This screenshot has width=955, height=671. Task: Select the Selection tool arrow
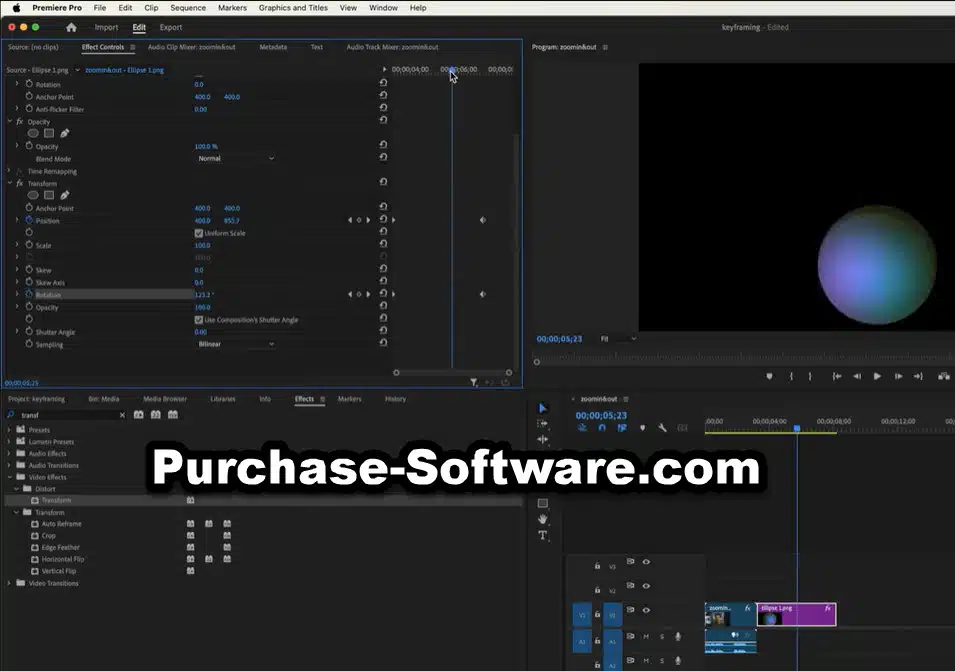tap(542, 408)
